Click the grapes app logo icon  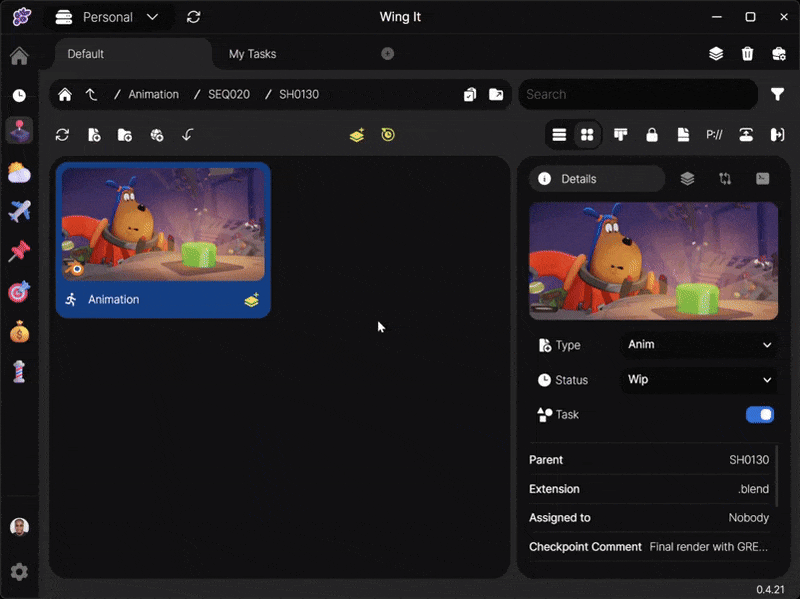(21, 16)
